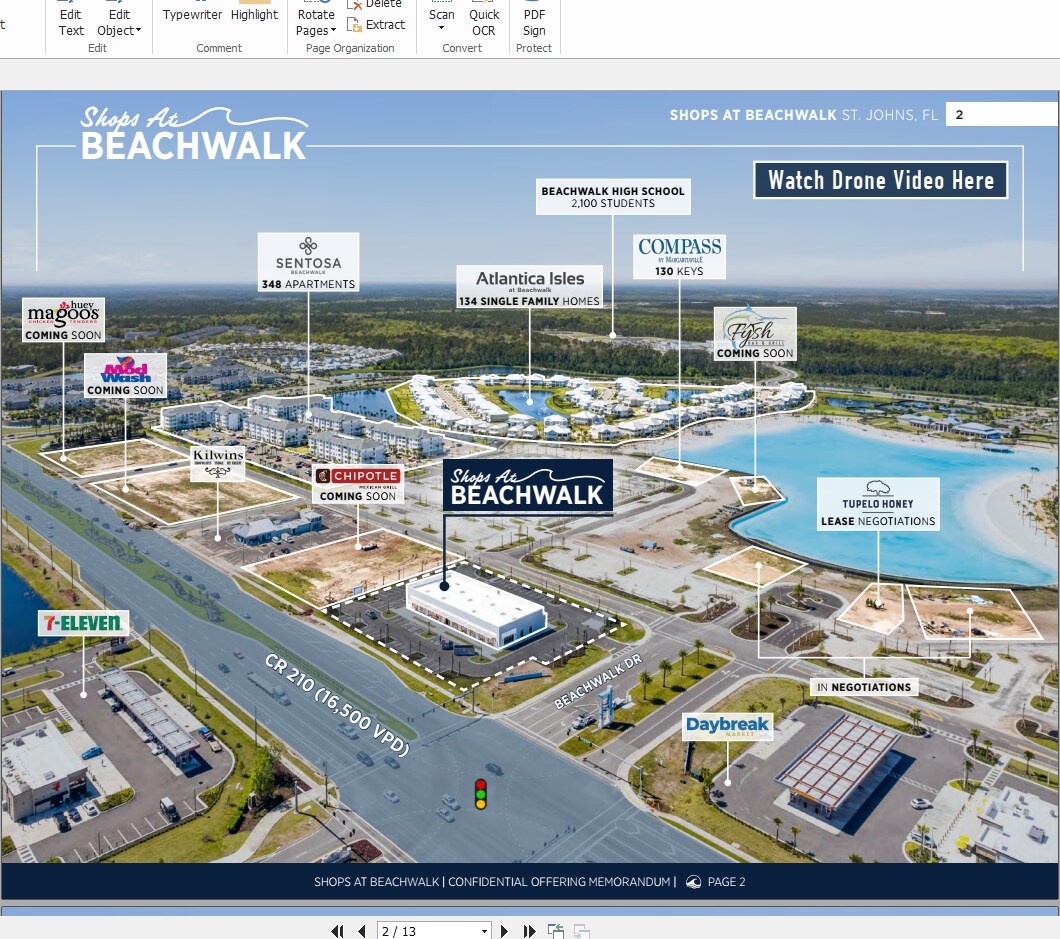Image resolution: width=1060 pixels, height=939 pixels.
Task: Select the Highlight tool
Action: [253, 14]
